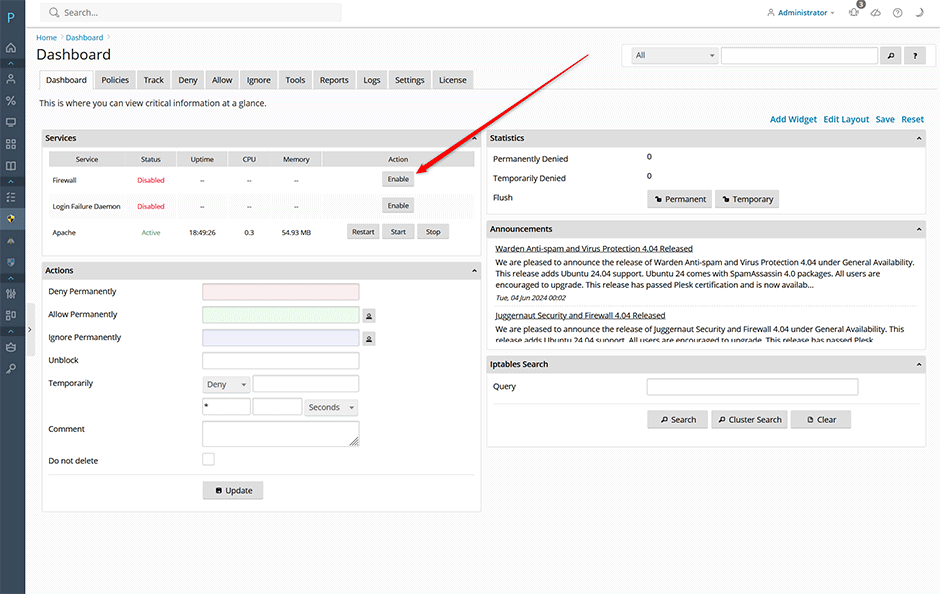Open the 'All' filter dropdown
The image size is (940, 594).
[x=674, y=55]
